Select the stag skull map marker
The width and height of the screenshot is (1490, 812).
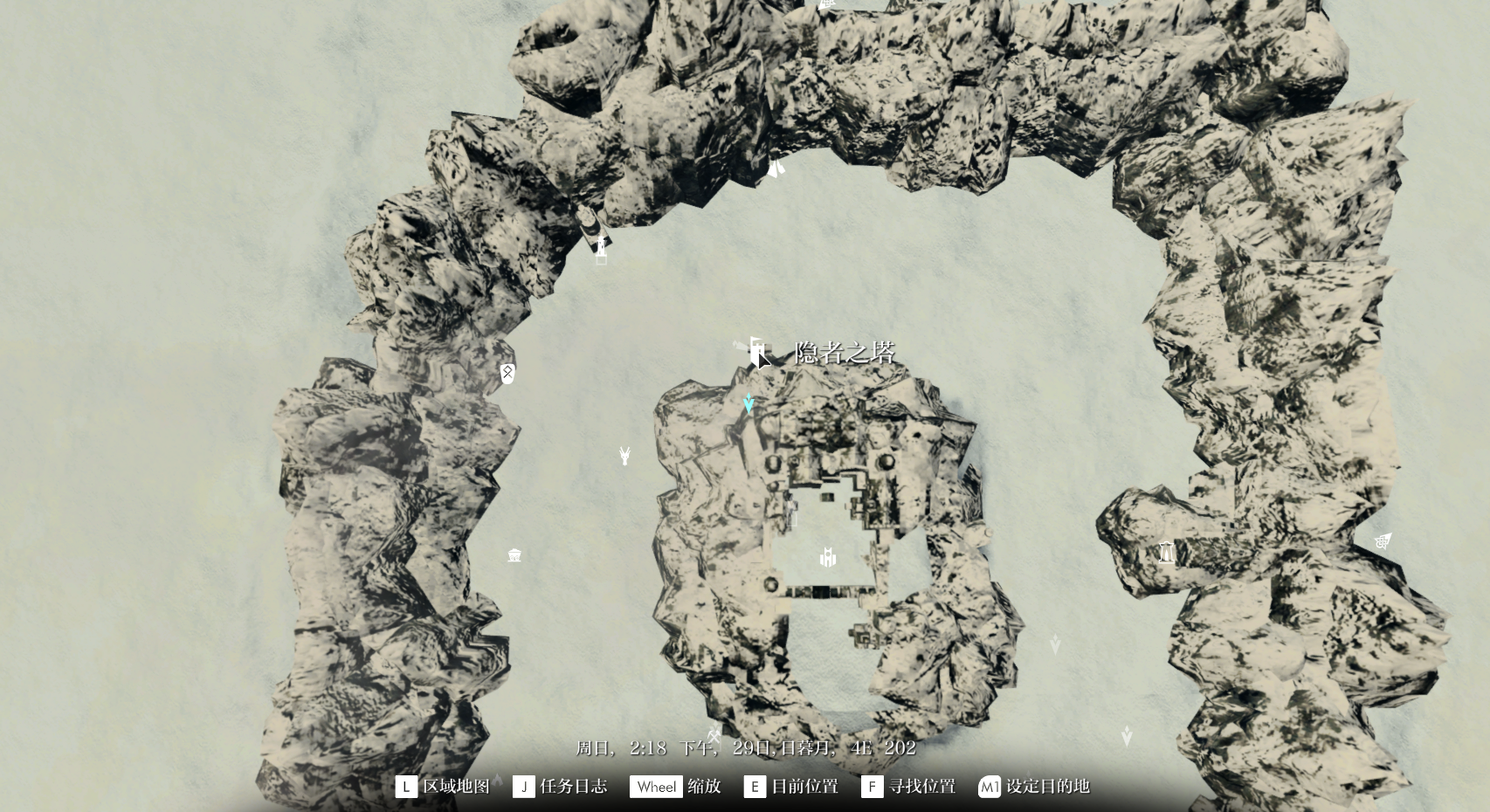[x=624, y=455]
